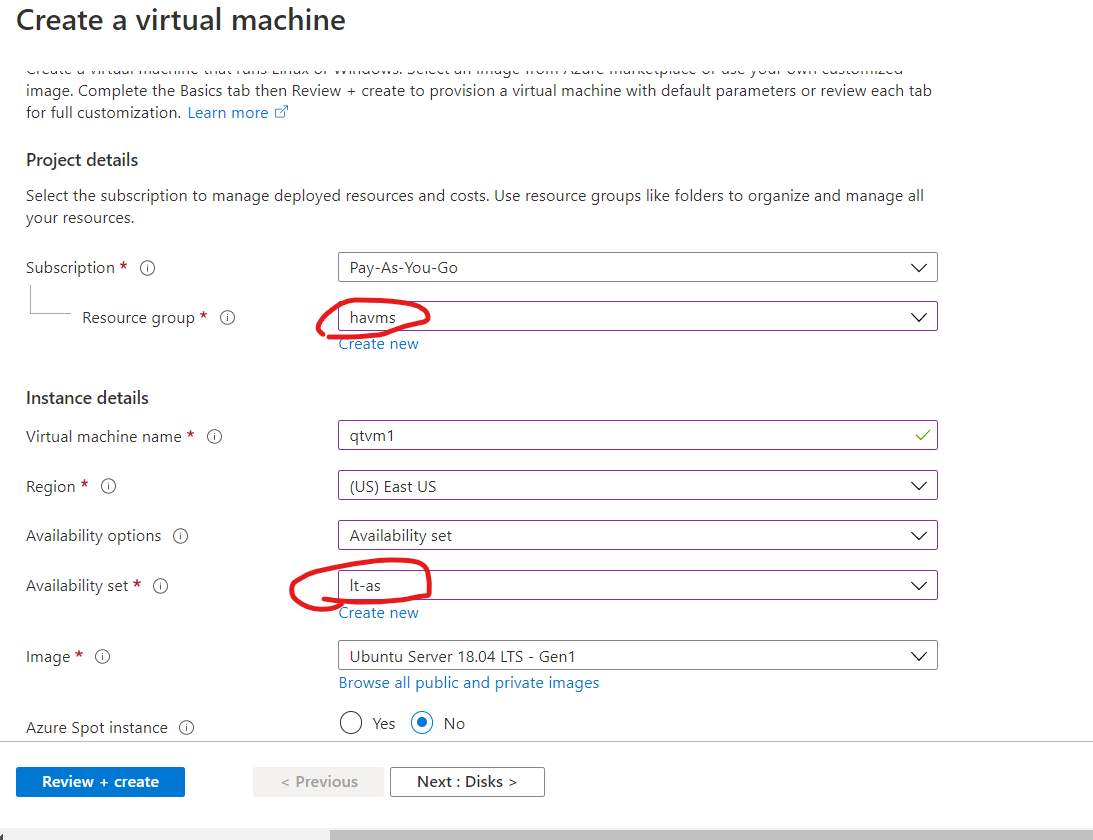Open the Learn more link
1093x840 pixels.
[x=228, y=113]
